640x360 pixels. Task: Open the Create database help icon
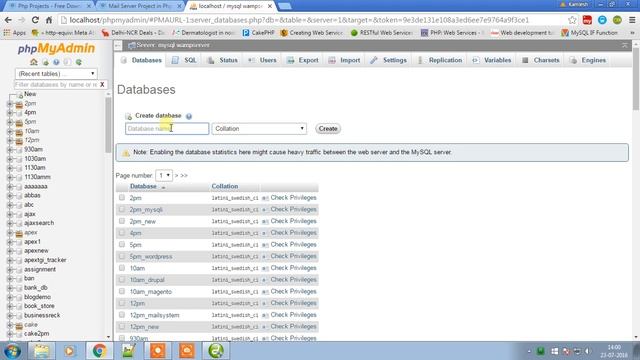tap(189, 116)
